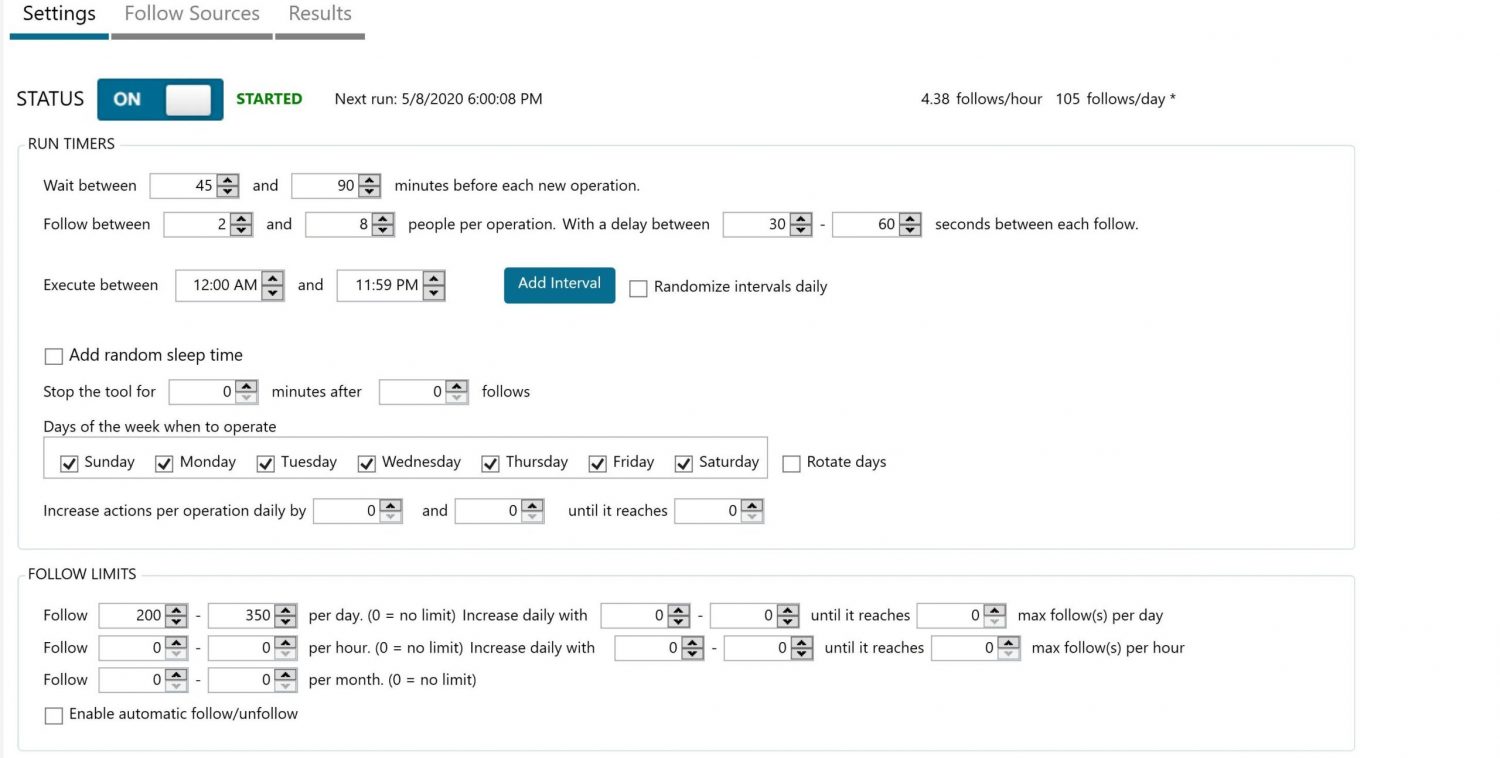1500x758 pixels.
Task: Check Add random sleep time
Action: (53, 355)
